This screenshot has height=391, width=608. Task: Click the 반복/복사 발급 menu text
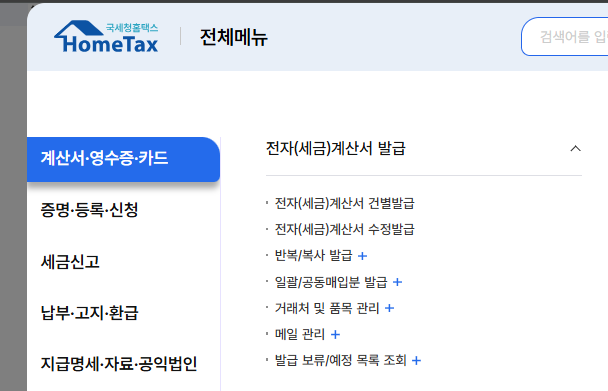313,256
